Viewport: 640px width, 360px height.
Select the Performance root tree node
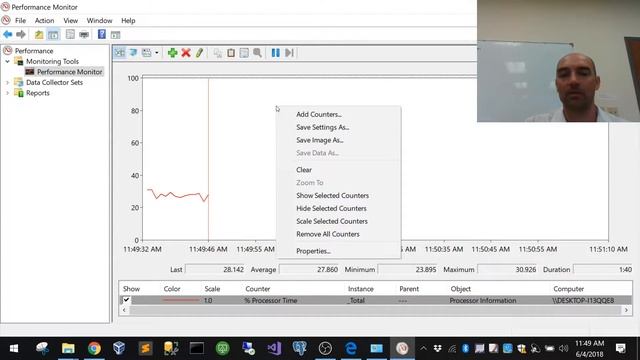34,51
